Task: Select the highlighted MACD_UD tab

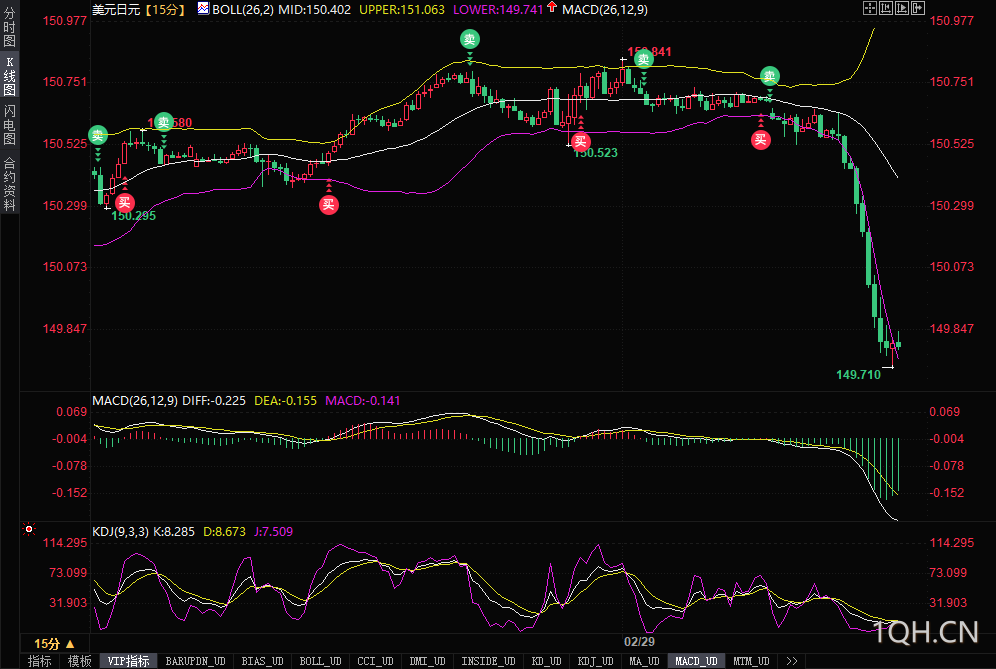Action: tap(696, 661)
